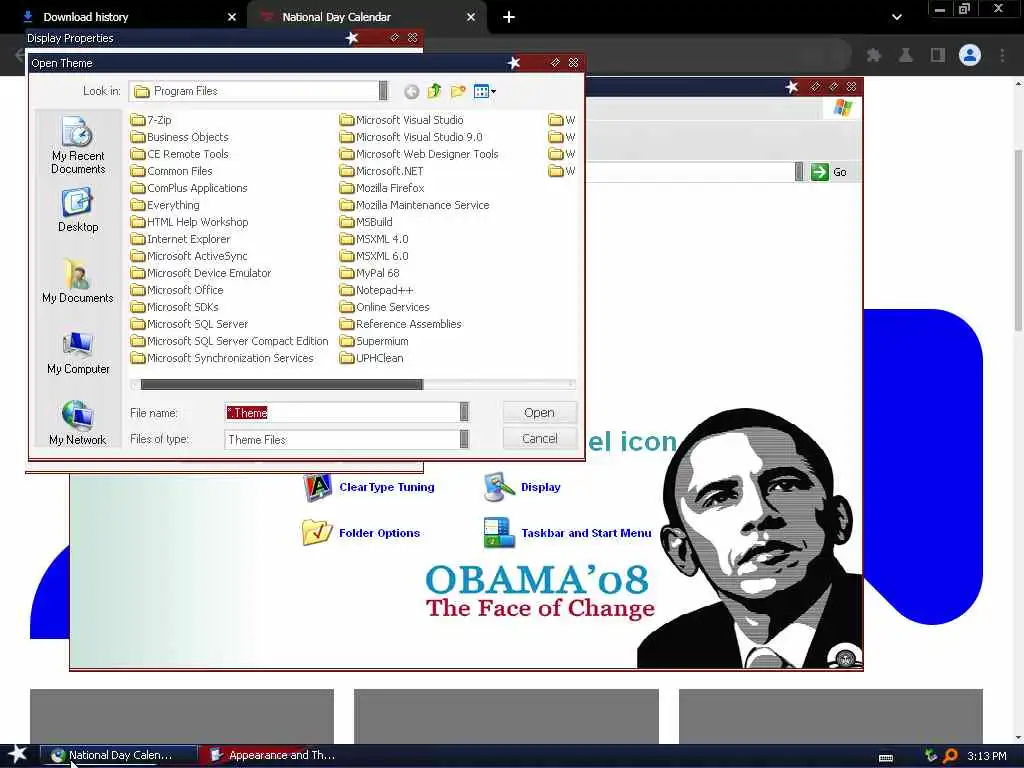Expand the Look in dropdown
The height and width of the screenshot is (768, 1024).
point(383,91)
